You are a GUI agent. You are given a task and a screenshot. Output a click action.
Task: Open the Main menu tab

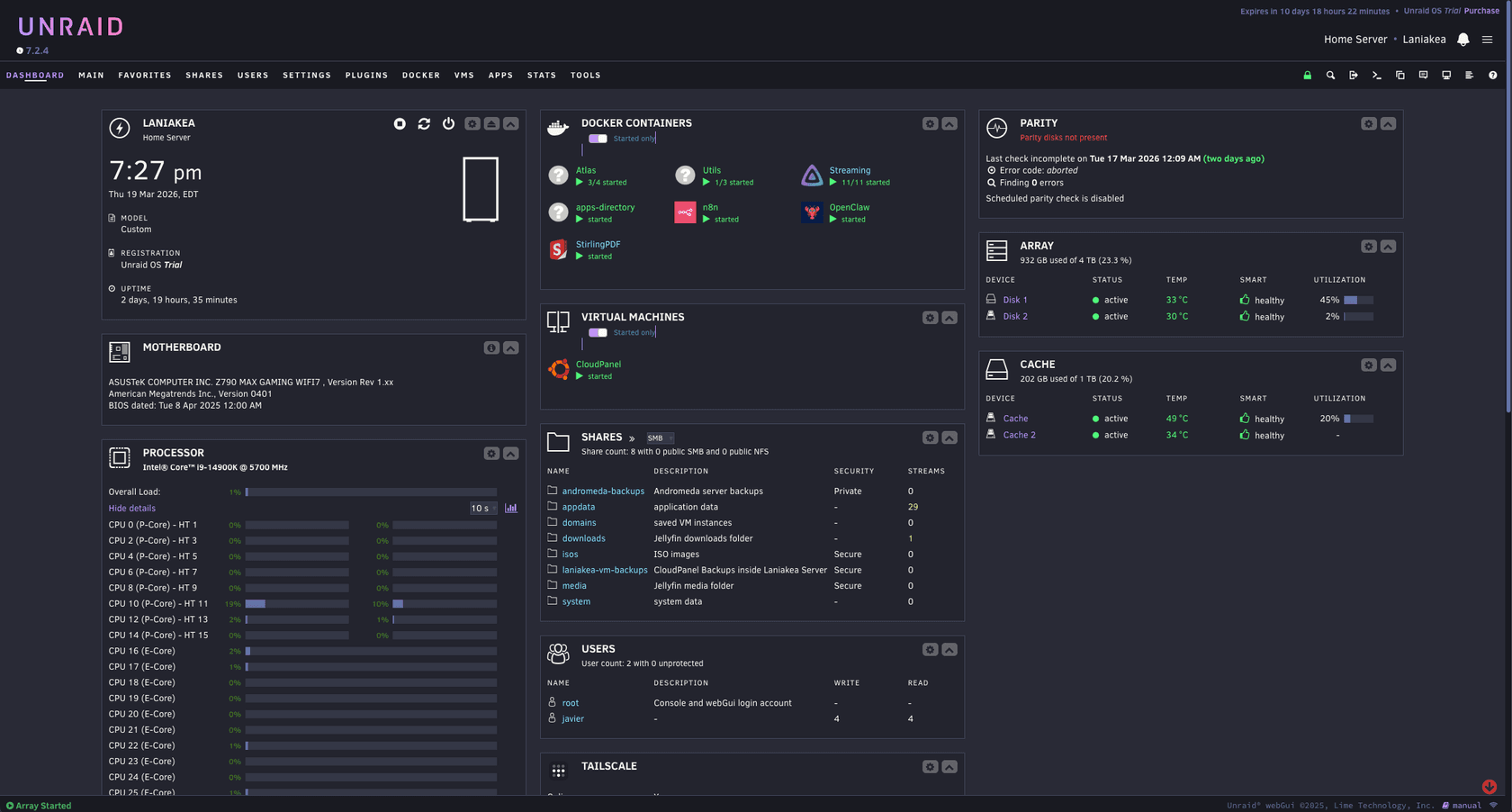(91, 76)
